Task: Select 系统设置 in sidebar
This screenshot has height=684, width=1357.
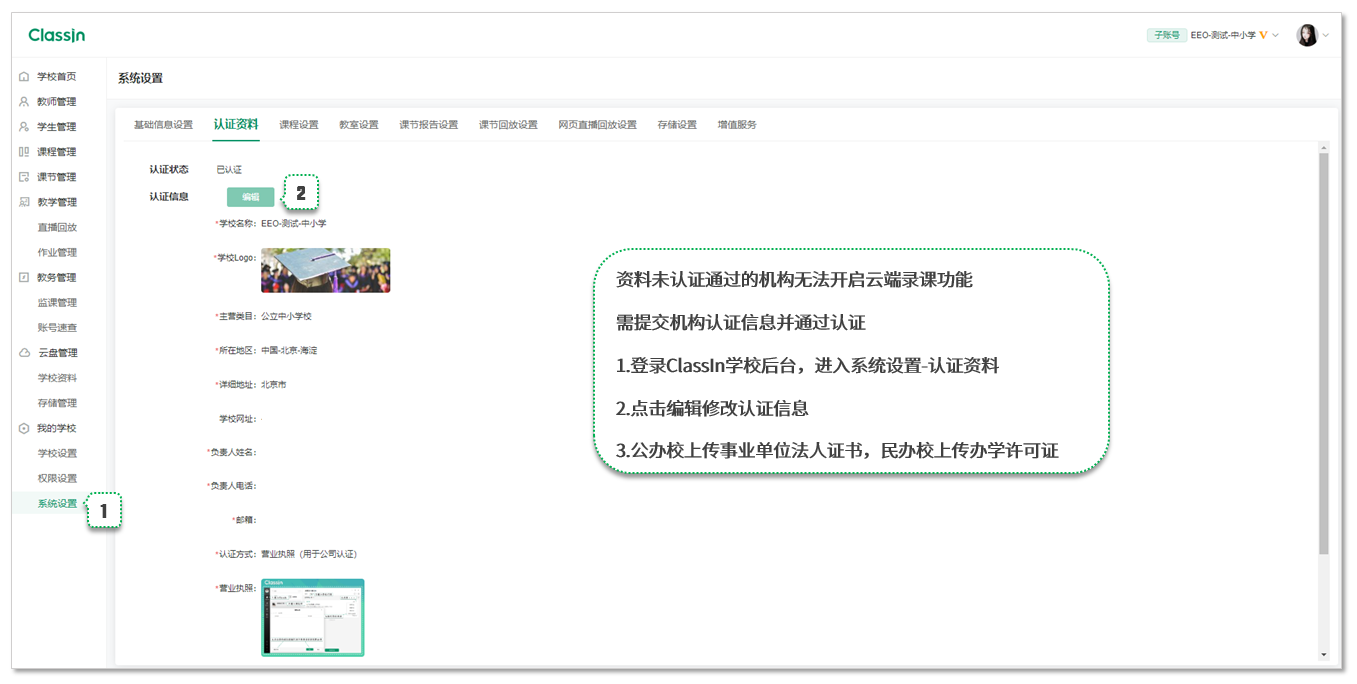Action: click(x=57, y=503)
